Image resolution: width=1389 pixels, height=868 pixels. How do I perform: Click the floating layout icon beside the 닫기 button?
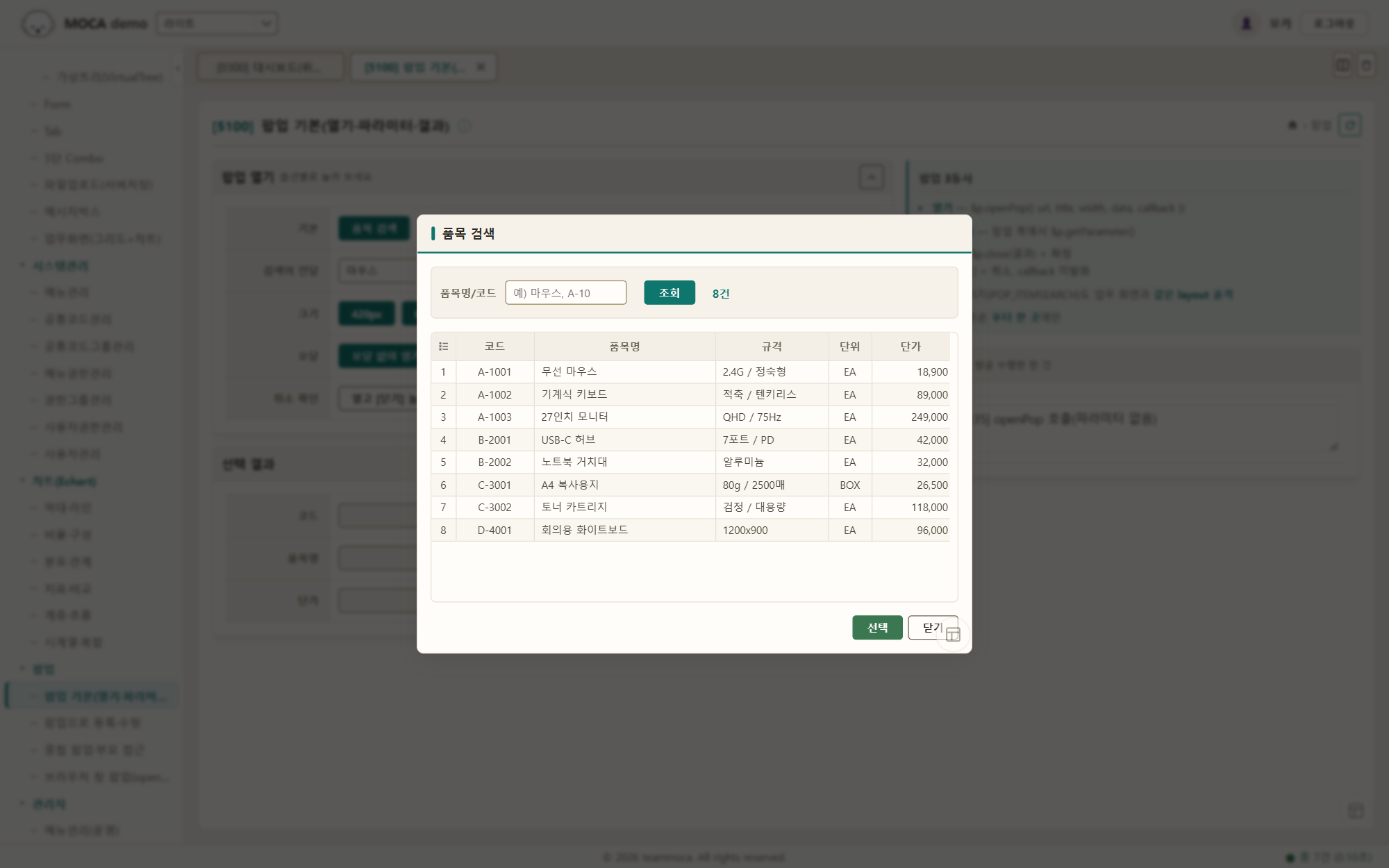click(953, 634)
